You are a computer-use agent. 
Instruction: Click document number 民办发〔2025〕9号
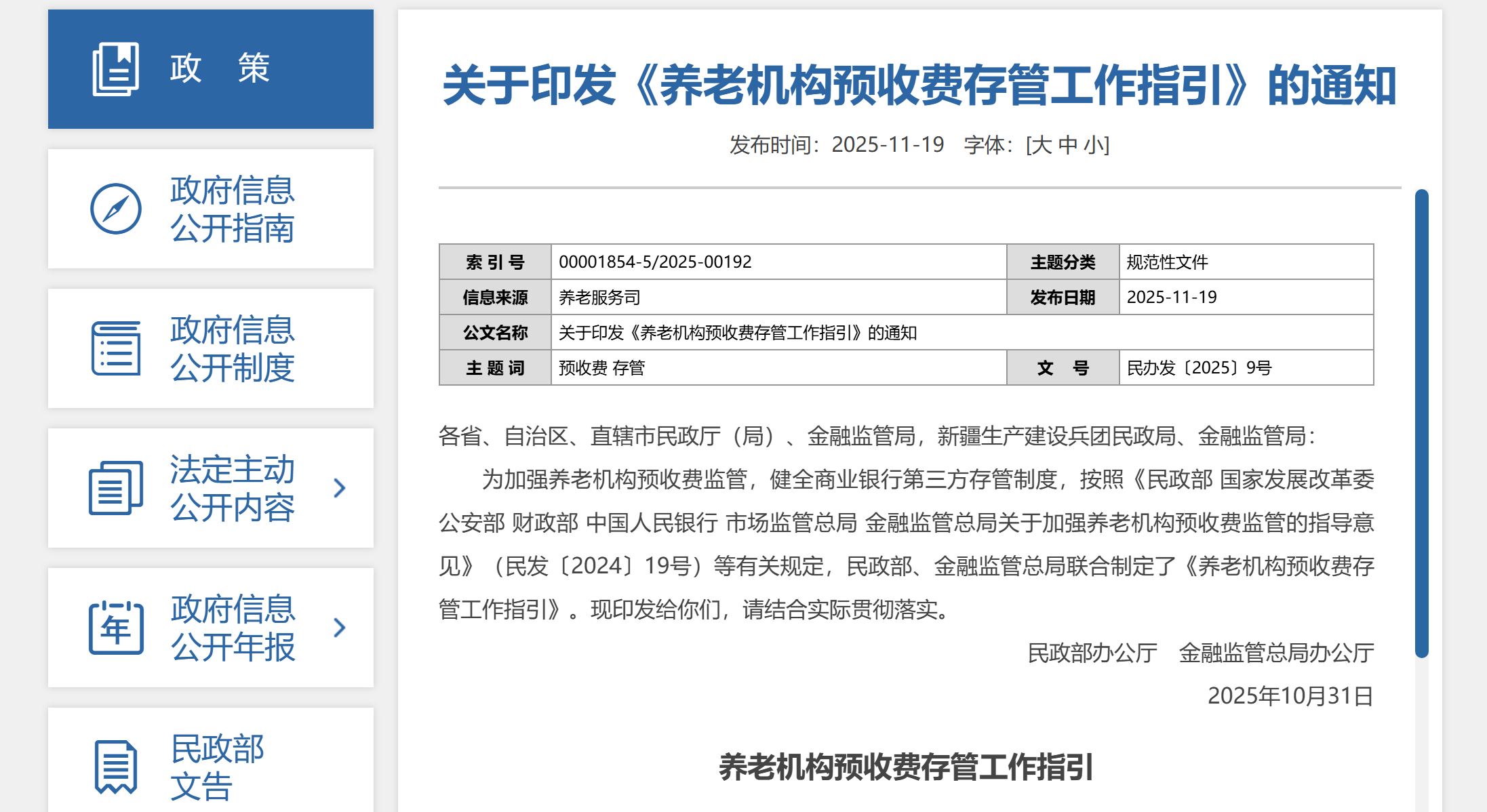click(1199, 367)
